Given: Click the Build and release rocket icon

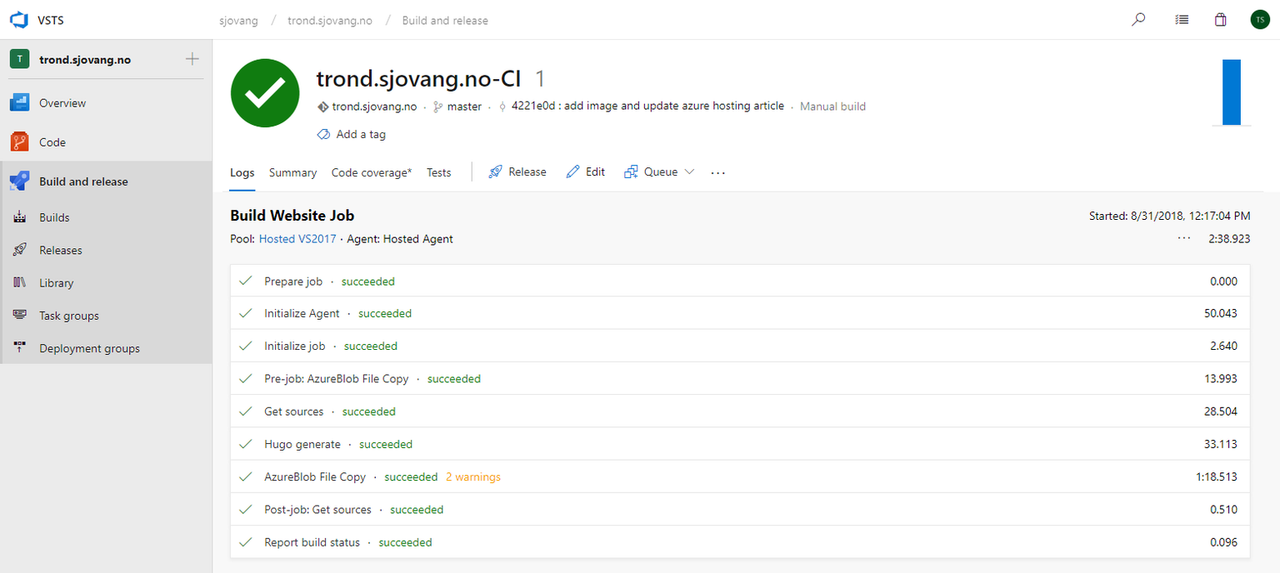Looking at the screenshot, I should point(19,181).
